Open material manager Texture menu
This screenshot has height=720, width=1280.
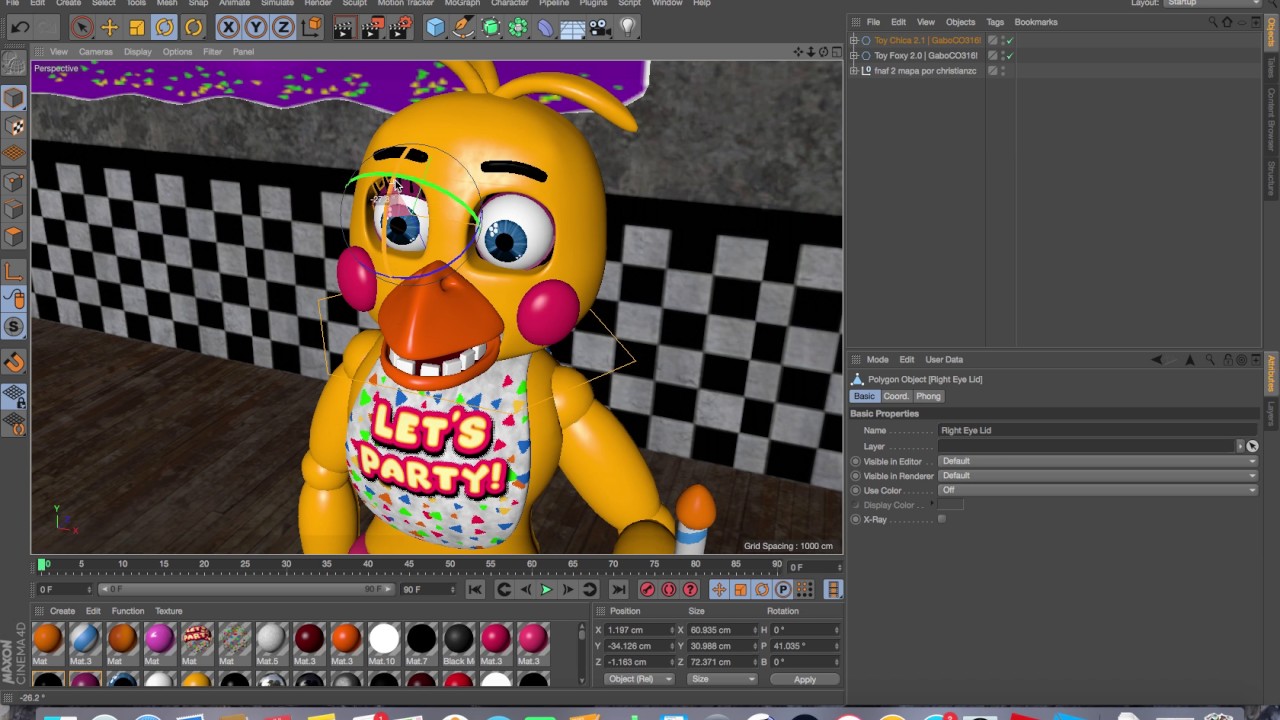(169, 611)
